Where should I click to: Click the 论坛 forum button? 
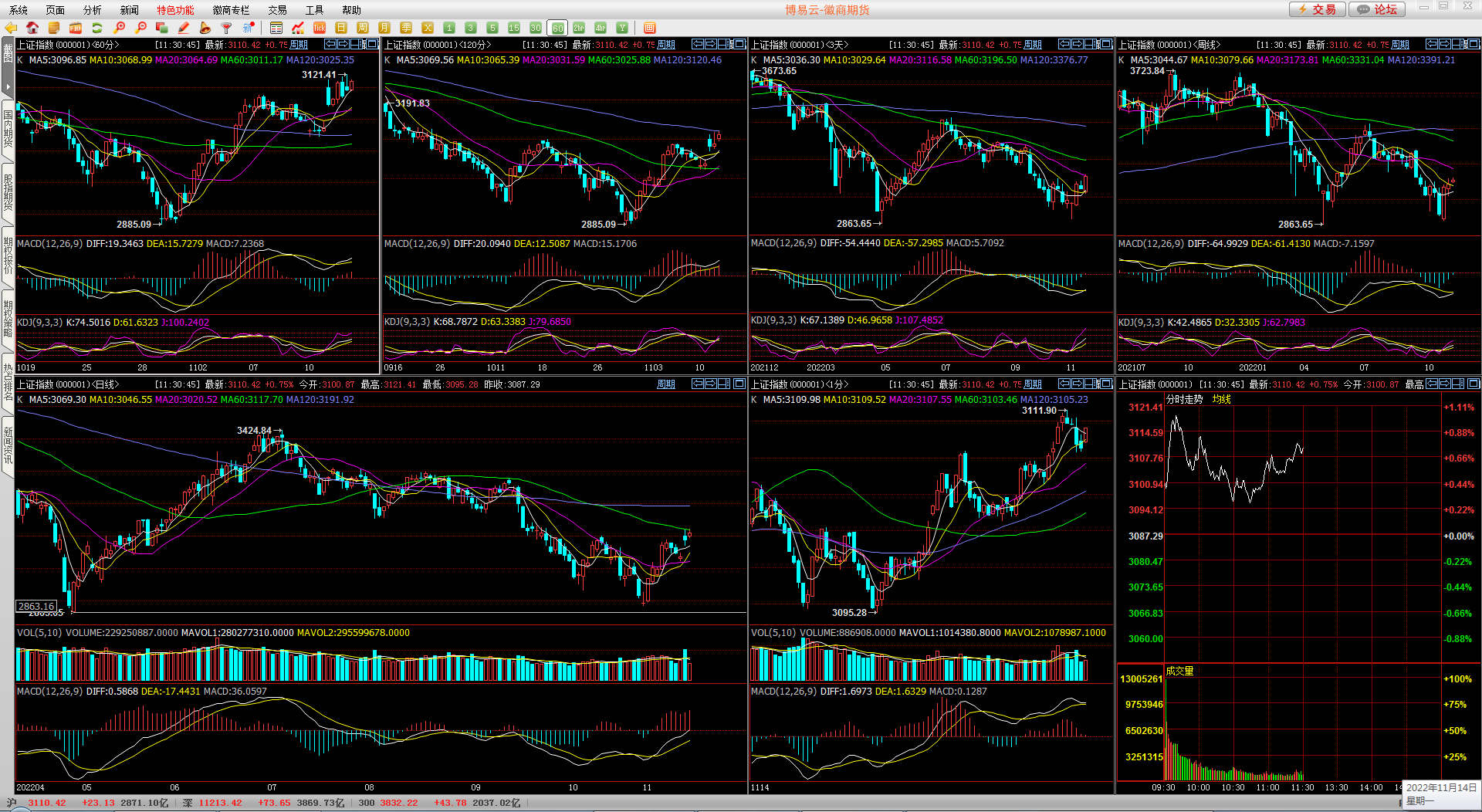tap(1378, 9)
